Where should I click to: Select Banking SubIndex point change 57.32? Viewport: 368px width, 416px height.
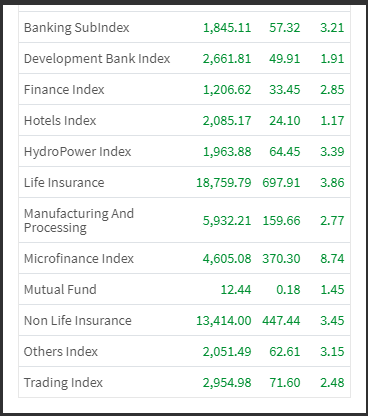tap(285, 28)
